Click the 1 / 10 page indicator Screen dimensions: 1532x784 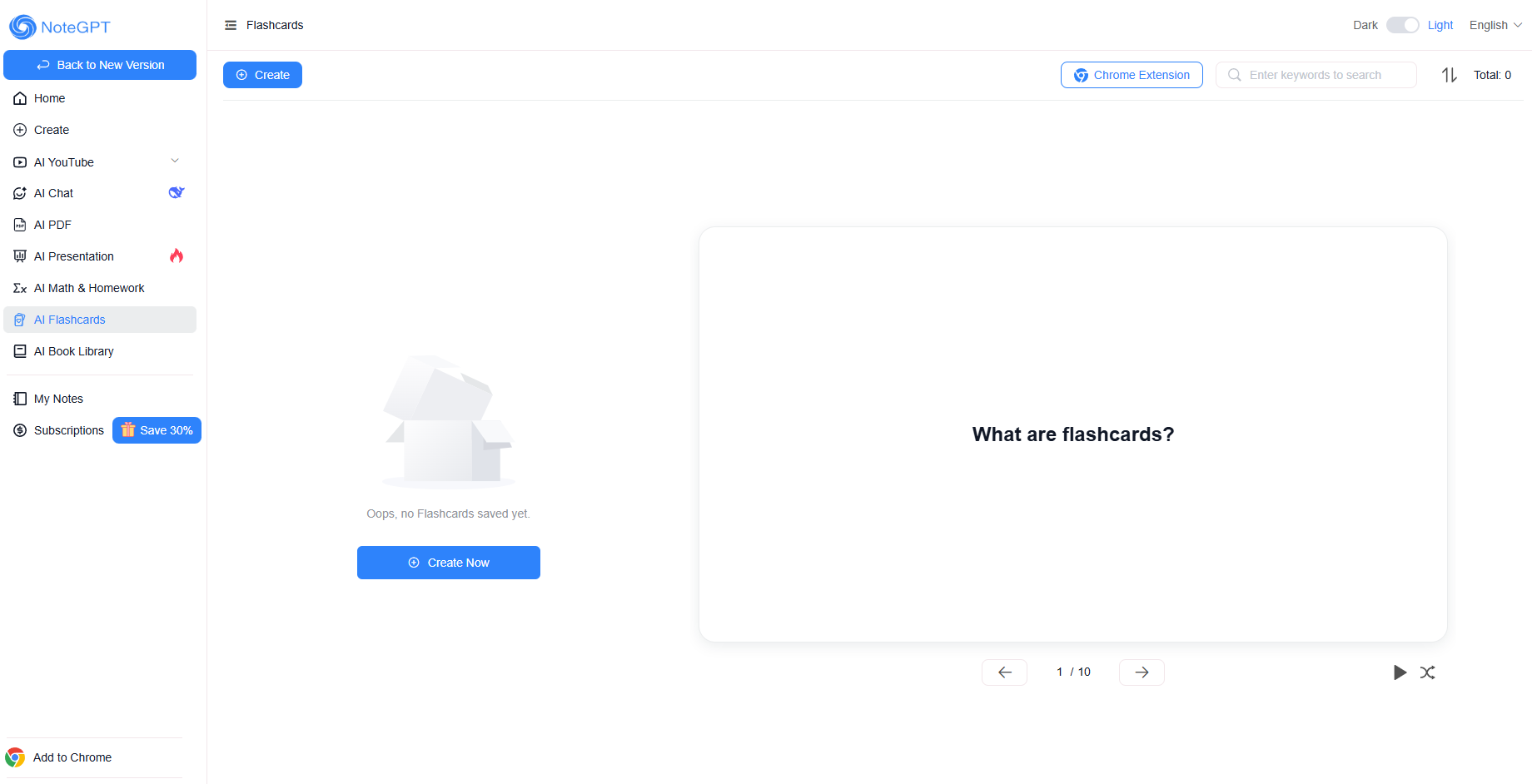pyautogui.click(x=1073, y=672)
